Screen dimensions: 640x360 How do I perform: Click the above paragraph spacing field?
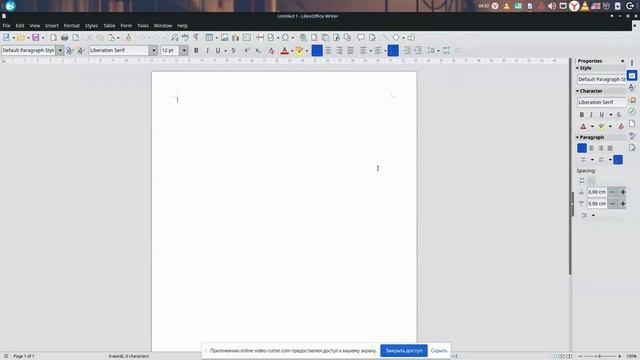click(597, 192)
